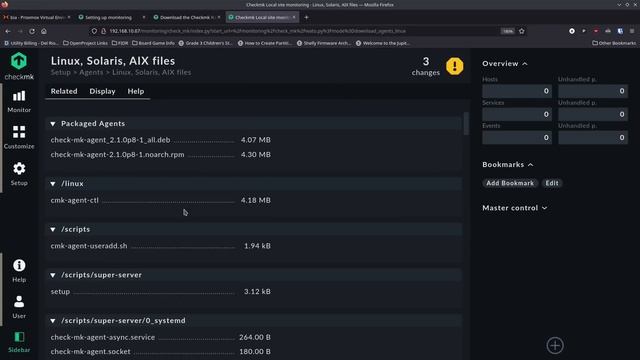Open Board Game Info bookmark folder
This screenshot has height=360, width=640.
point(153,43)
